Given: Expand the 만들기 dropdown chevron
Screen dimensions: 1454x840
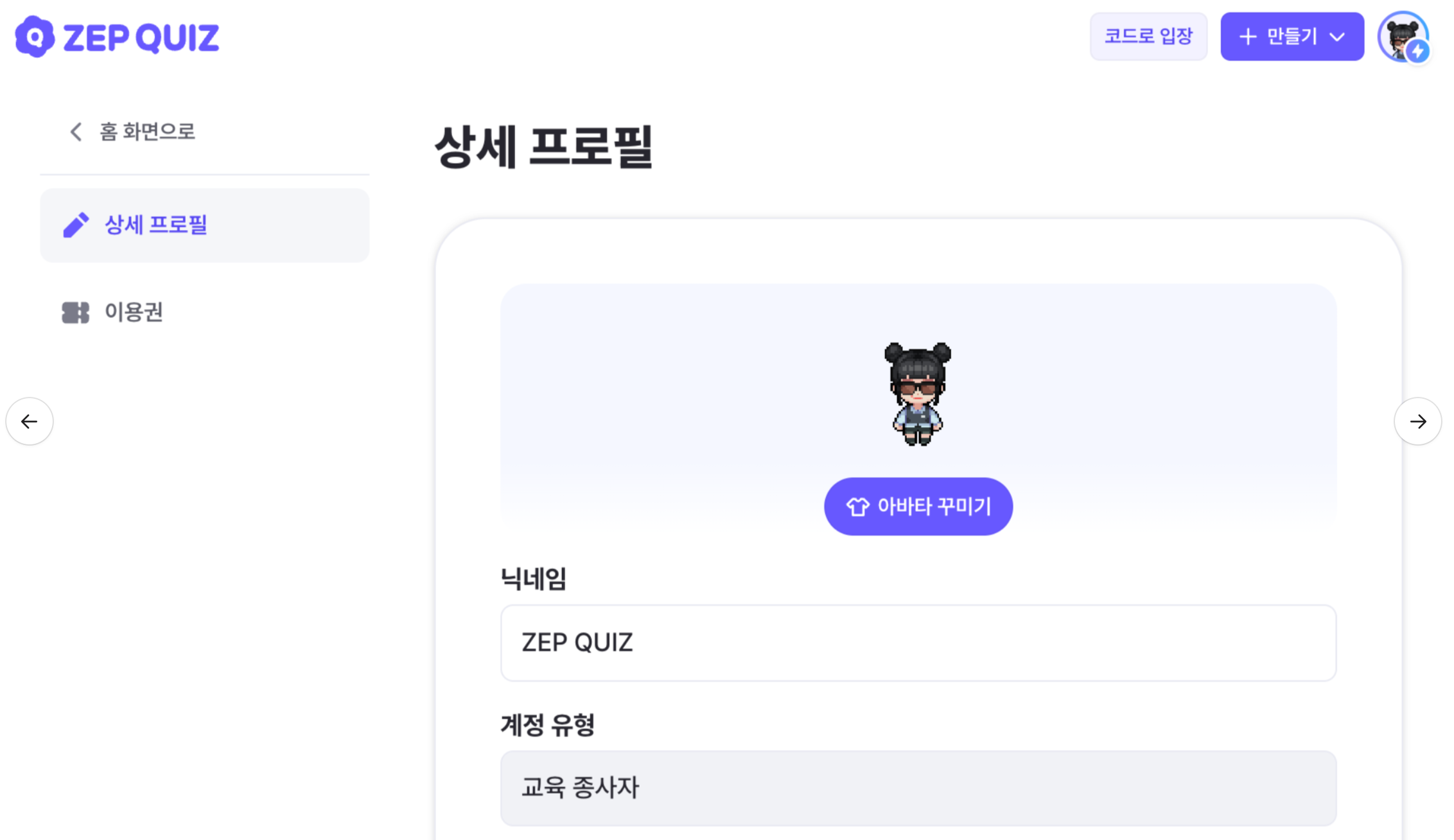Looking at the screenshot, I should coord(1337,37).
